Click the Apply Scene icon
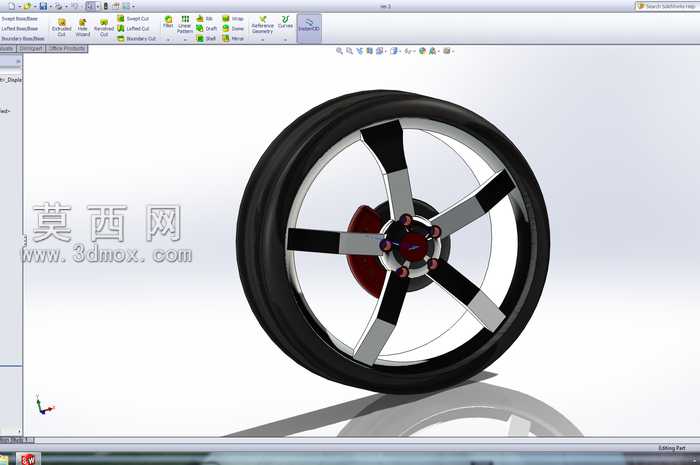The height and width of the screenshot is (465, 700). pos(432,51)
